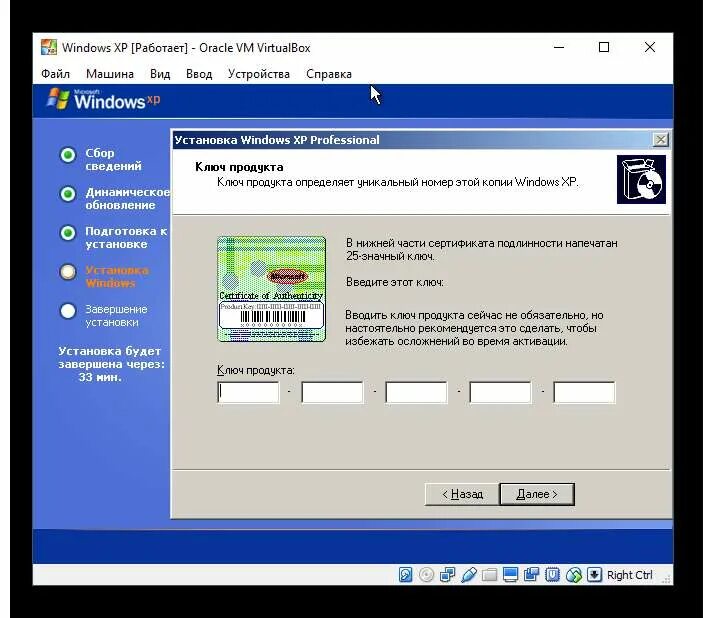Screen dimensions: 706x618
Task: Click the network adapters status icon
Action: (448, 575)
